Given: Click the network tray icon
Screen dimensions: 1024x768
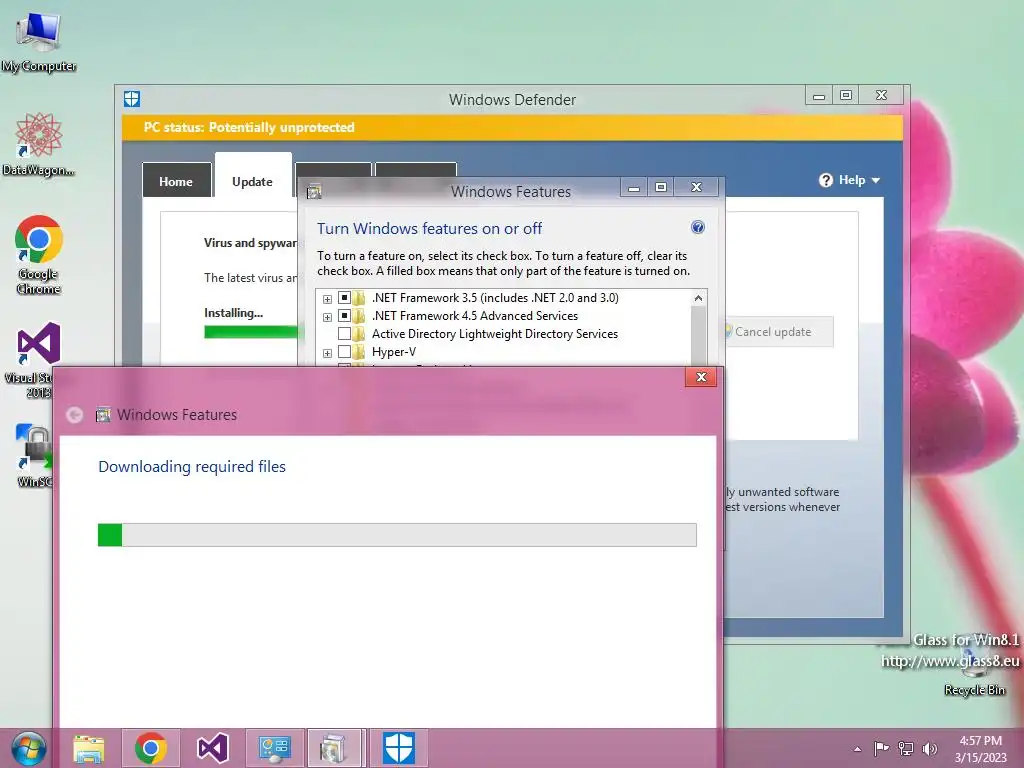Looking at the screenshot, I should [906, 748].
